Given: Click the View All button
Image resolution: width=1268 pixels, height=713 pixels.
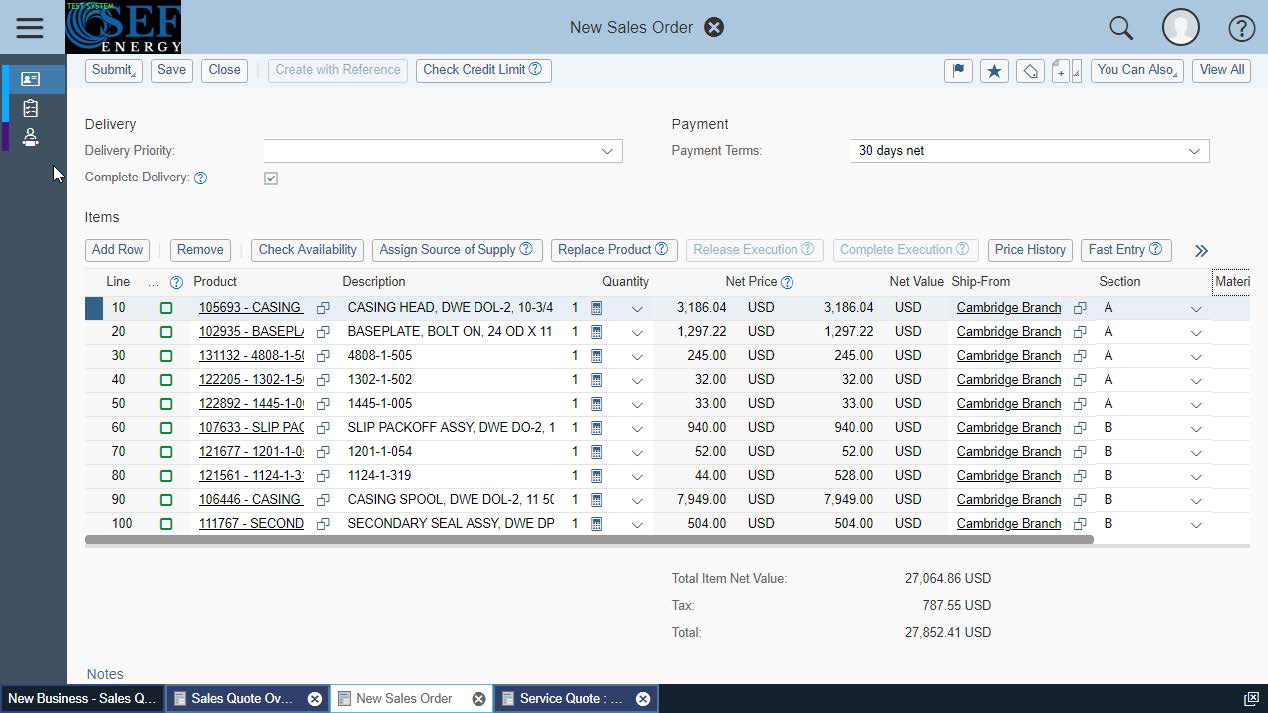Looking at the screenshot, I should click(1222, 70).
